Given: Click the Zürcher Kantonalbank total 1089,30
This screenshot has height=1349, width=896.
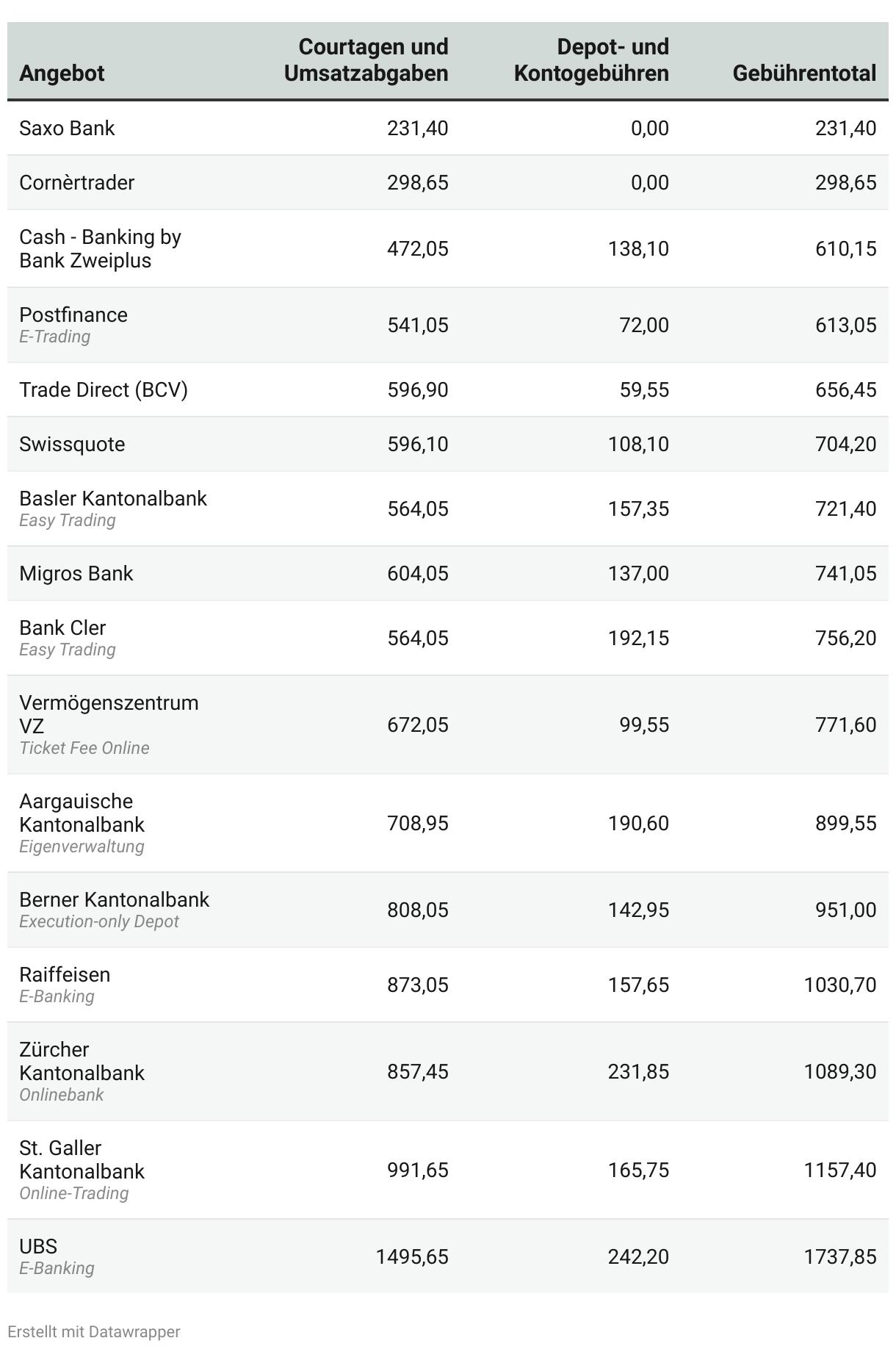Looking at the screenshot, I should [839, 1072].
